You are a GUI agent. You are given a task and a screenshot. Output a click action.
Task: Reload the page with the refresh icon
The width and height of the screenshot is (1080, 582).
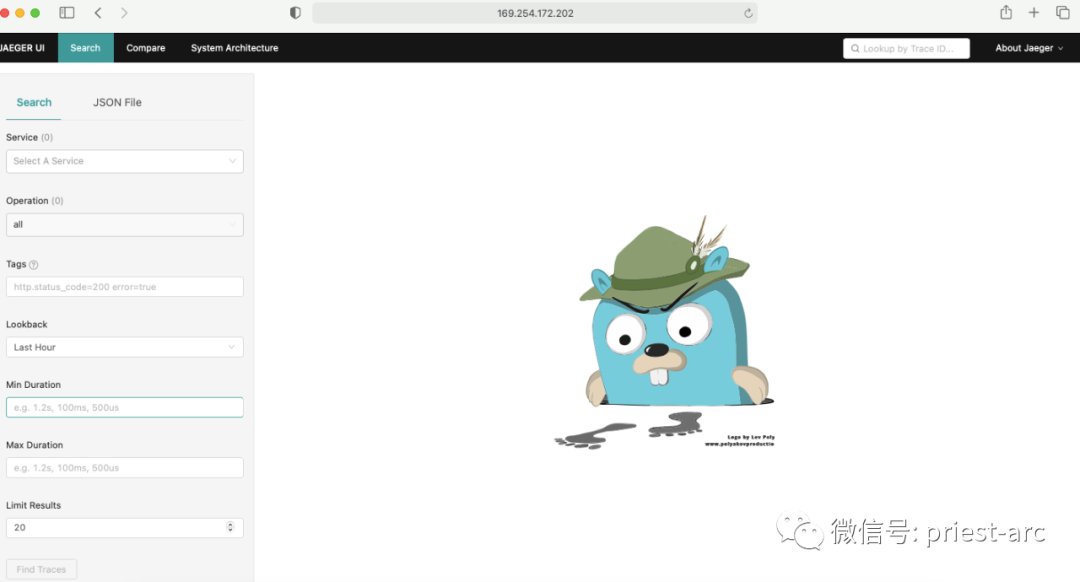coord(748,13)
